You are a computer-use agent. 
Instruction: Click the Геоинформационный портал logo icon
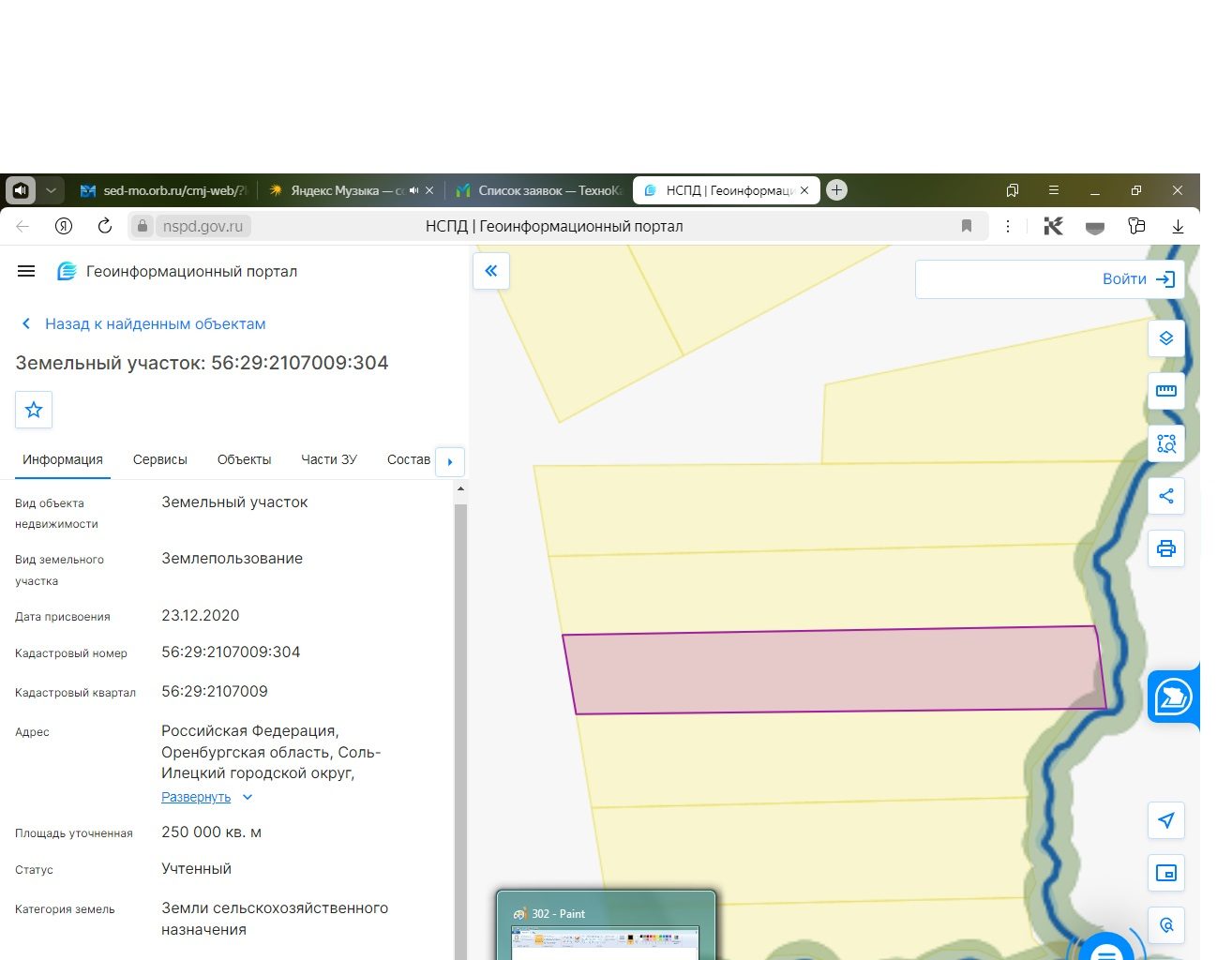click(x=67, y=271)
